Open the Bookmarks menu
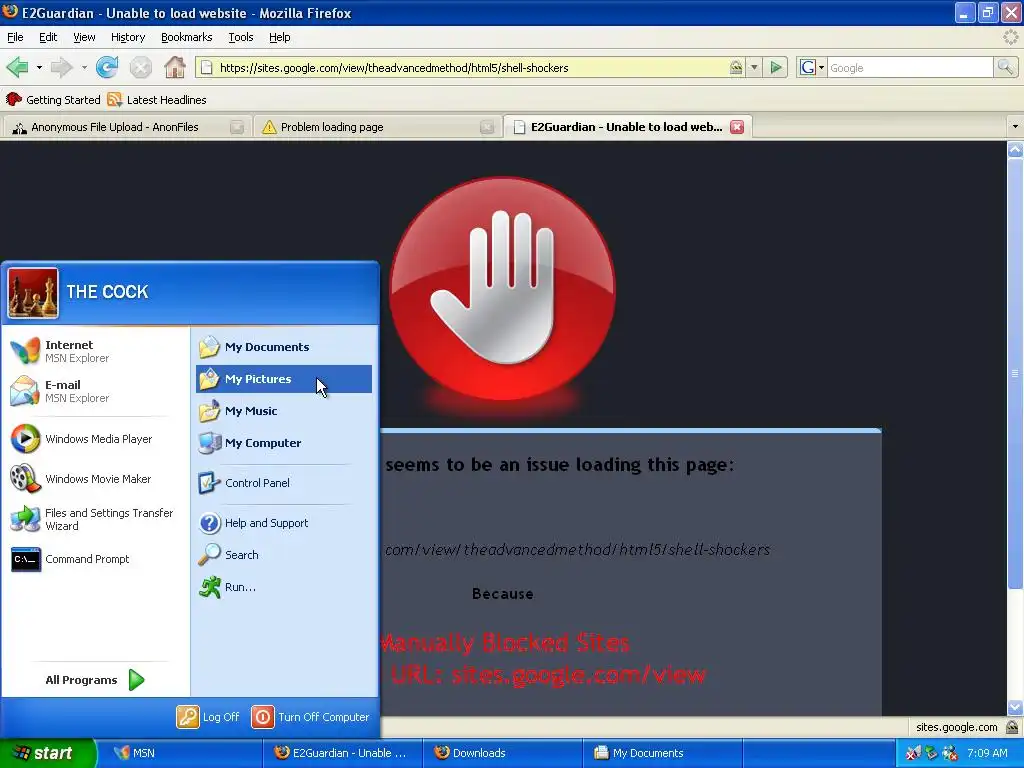 pos(186,37)
